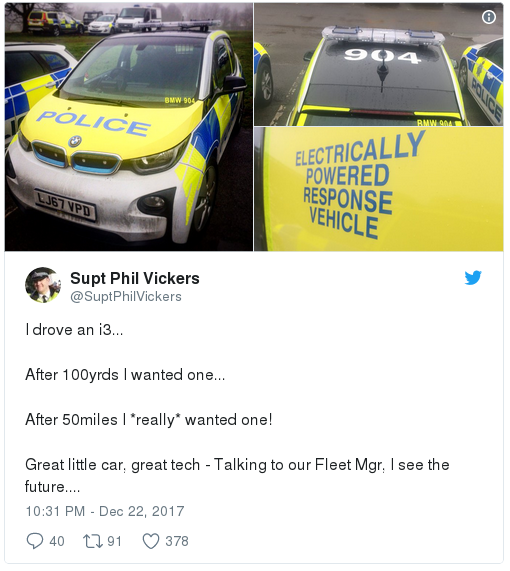510x571 pixels.
Task: Click the @SuptPhilVickers handle
Action: pos(126,296)
